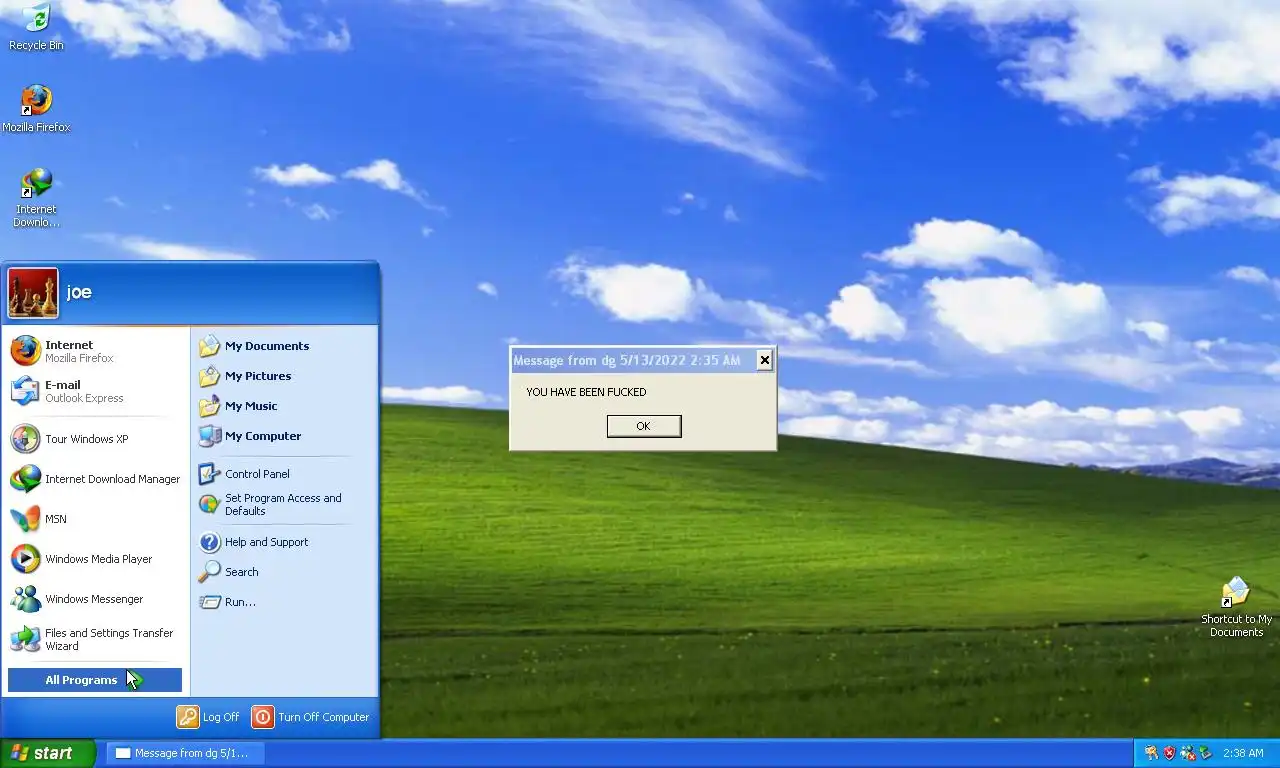This screenshot has width=1280, height=768.
Task: Open Search from the Start menu
Action: click(283, 572)
